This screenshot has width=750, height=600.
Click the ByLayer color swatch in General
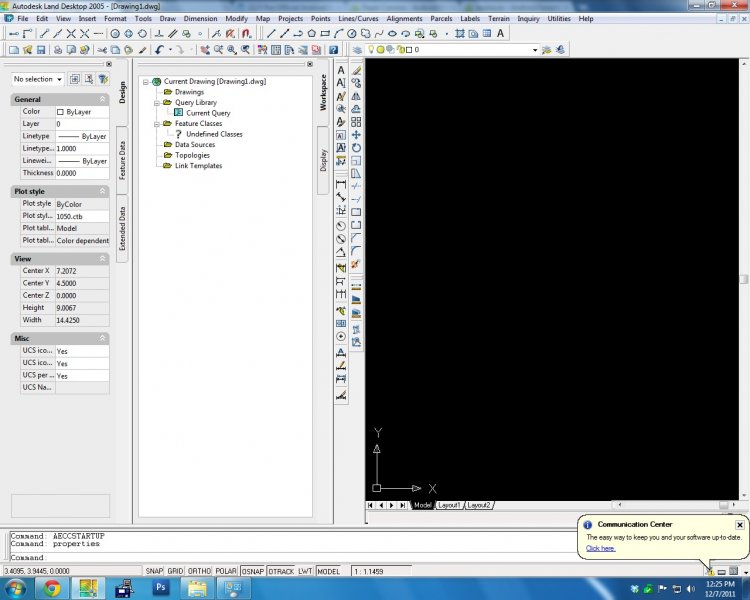61,112
